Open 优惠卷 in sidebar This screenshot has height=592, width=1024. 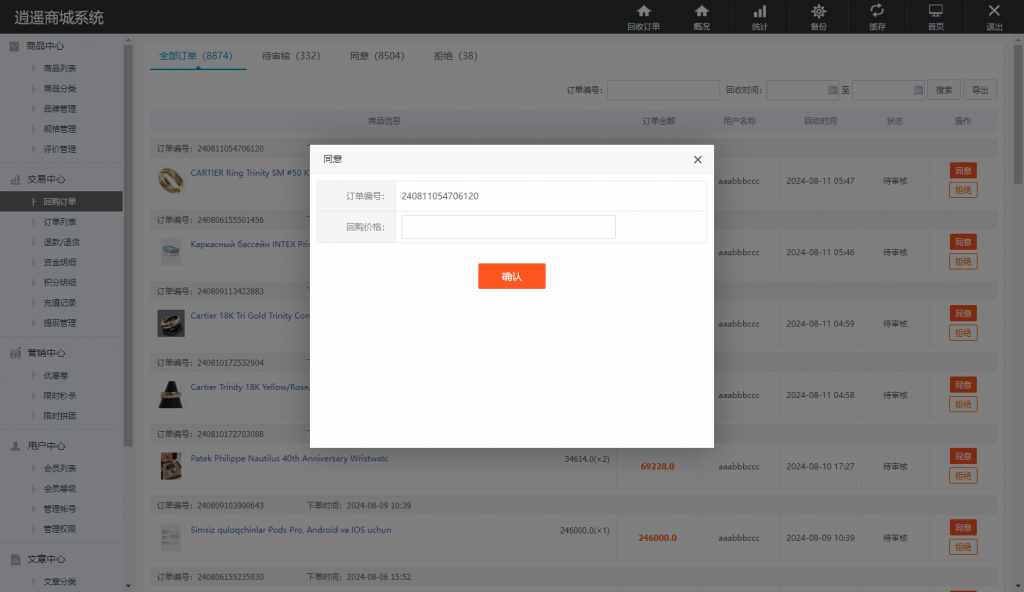click(56, 375)
